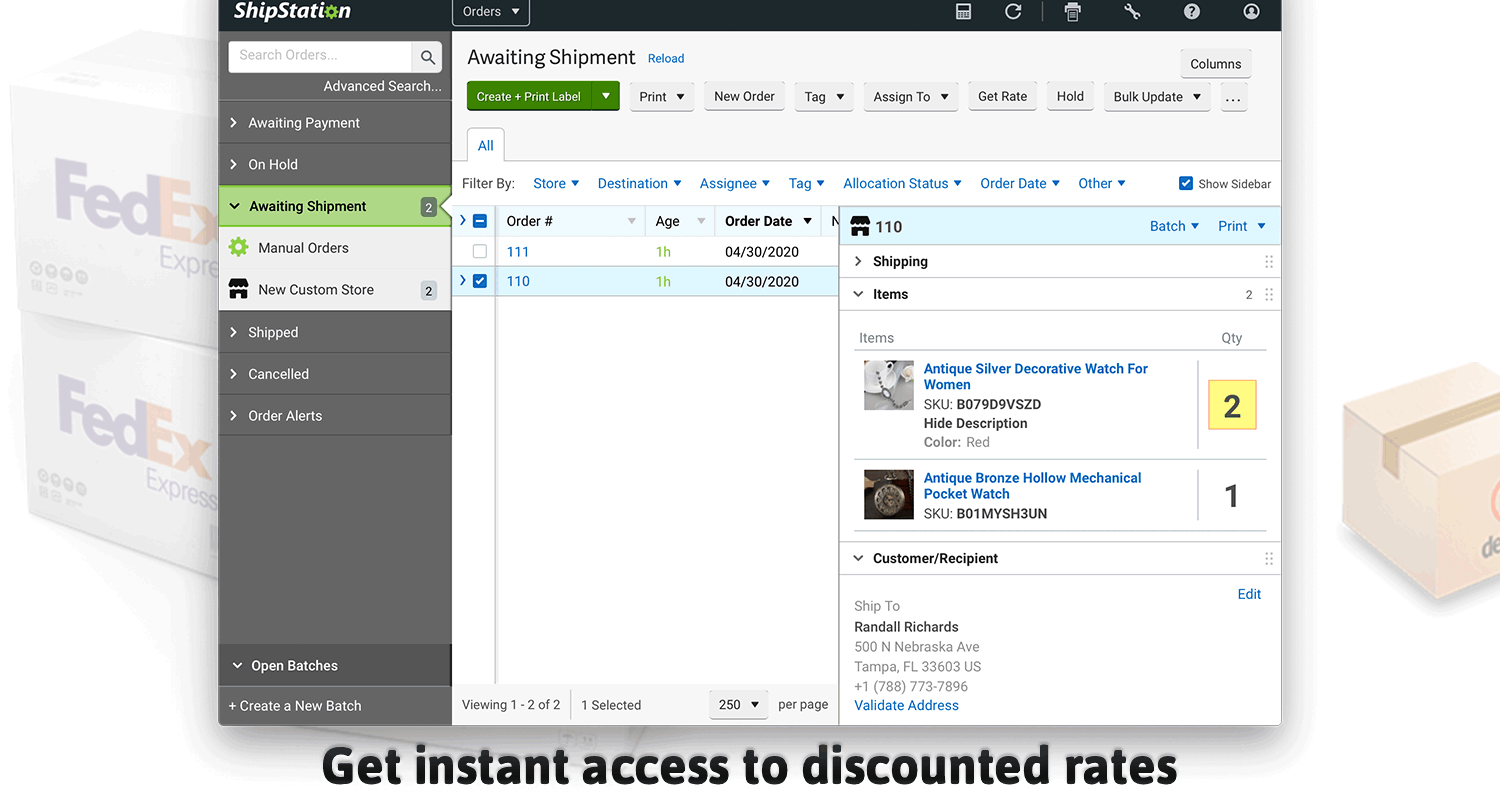The height and width of the screenshot is (800, 1500).
Task: Open the printer icon in top bar
Action: [x=1073, y=12]
